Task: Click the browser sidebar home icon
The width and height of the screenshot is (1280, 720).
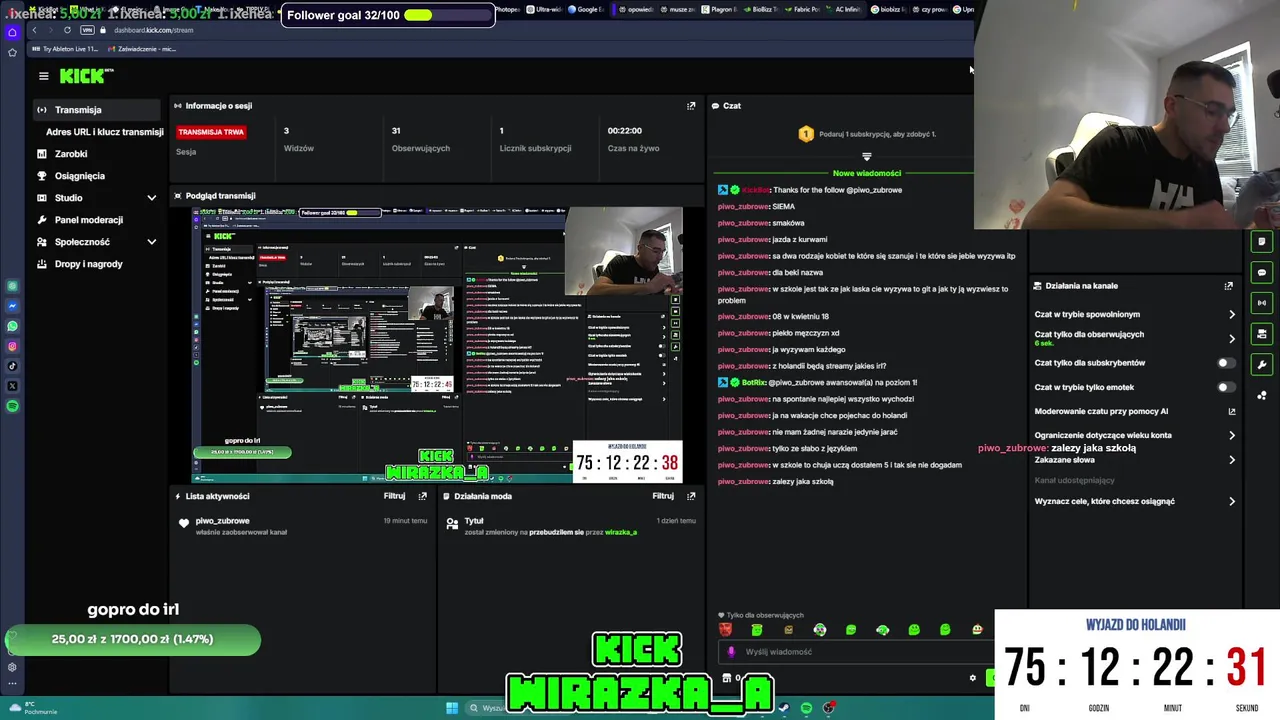Action: pos(12,33)
